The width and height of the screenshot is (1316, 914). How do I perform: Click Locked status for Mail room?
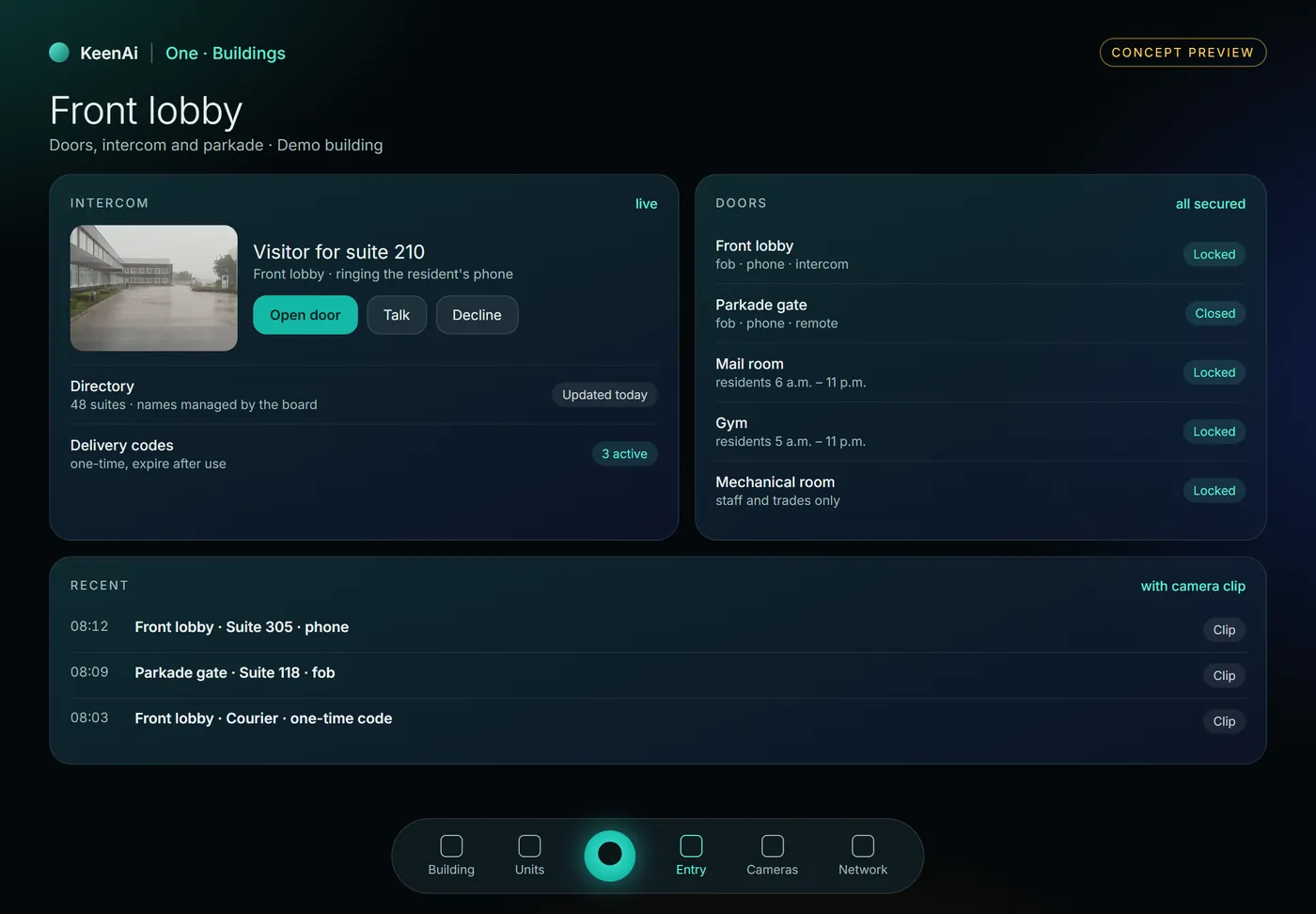(x=1214, y=372)
